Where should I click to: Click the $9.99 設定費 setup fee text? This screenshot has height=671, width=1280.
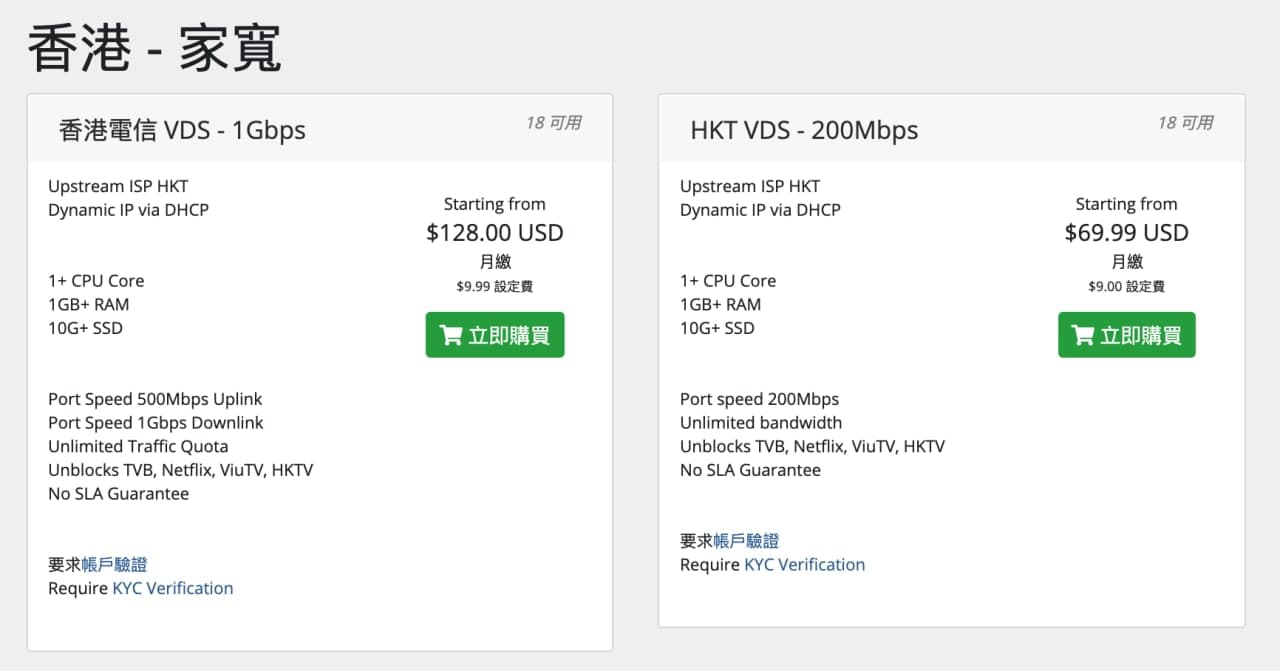(x=495, y=286)
